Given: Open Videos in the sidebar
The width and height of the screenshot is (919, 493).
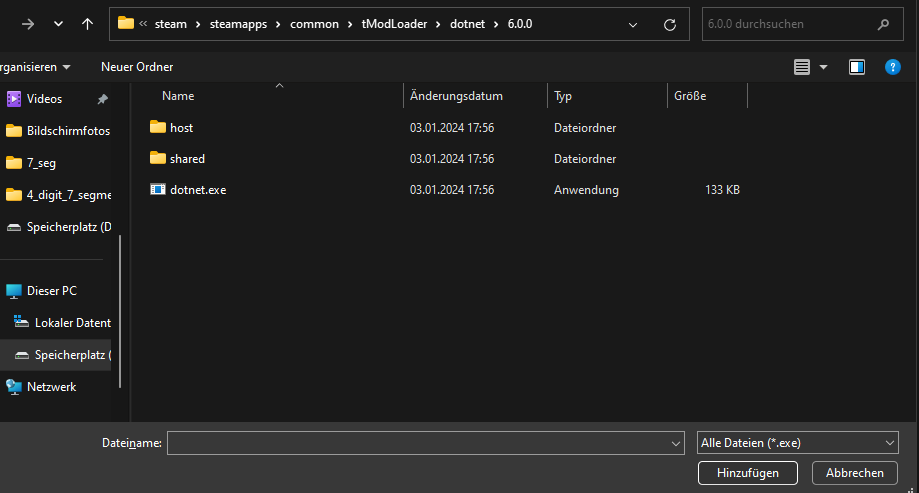Looking at the screenshot, I should click(x=44, y=99).
